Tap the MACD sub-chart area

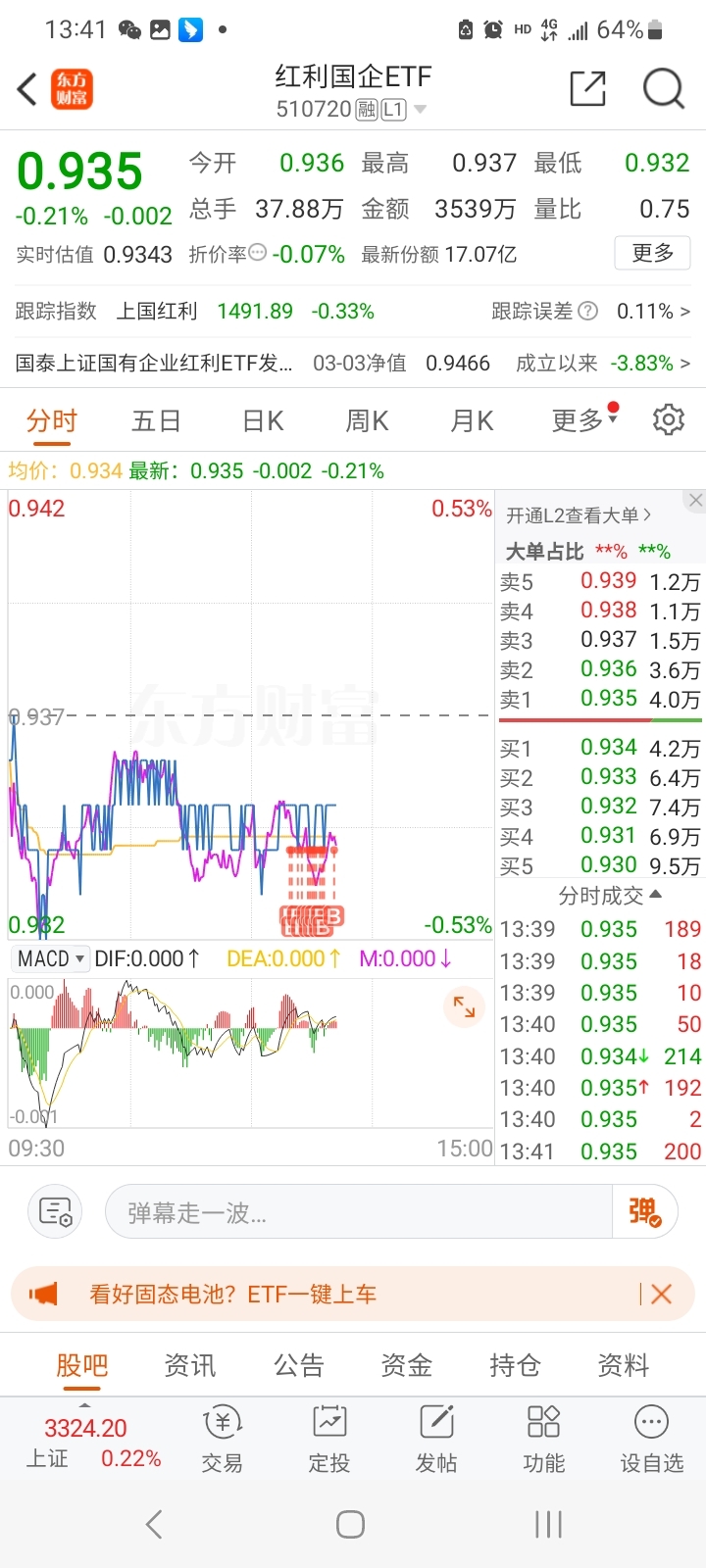pyautogui.click(x=250, y=1053)
